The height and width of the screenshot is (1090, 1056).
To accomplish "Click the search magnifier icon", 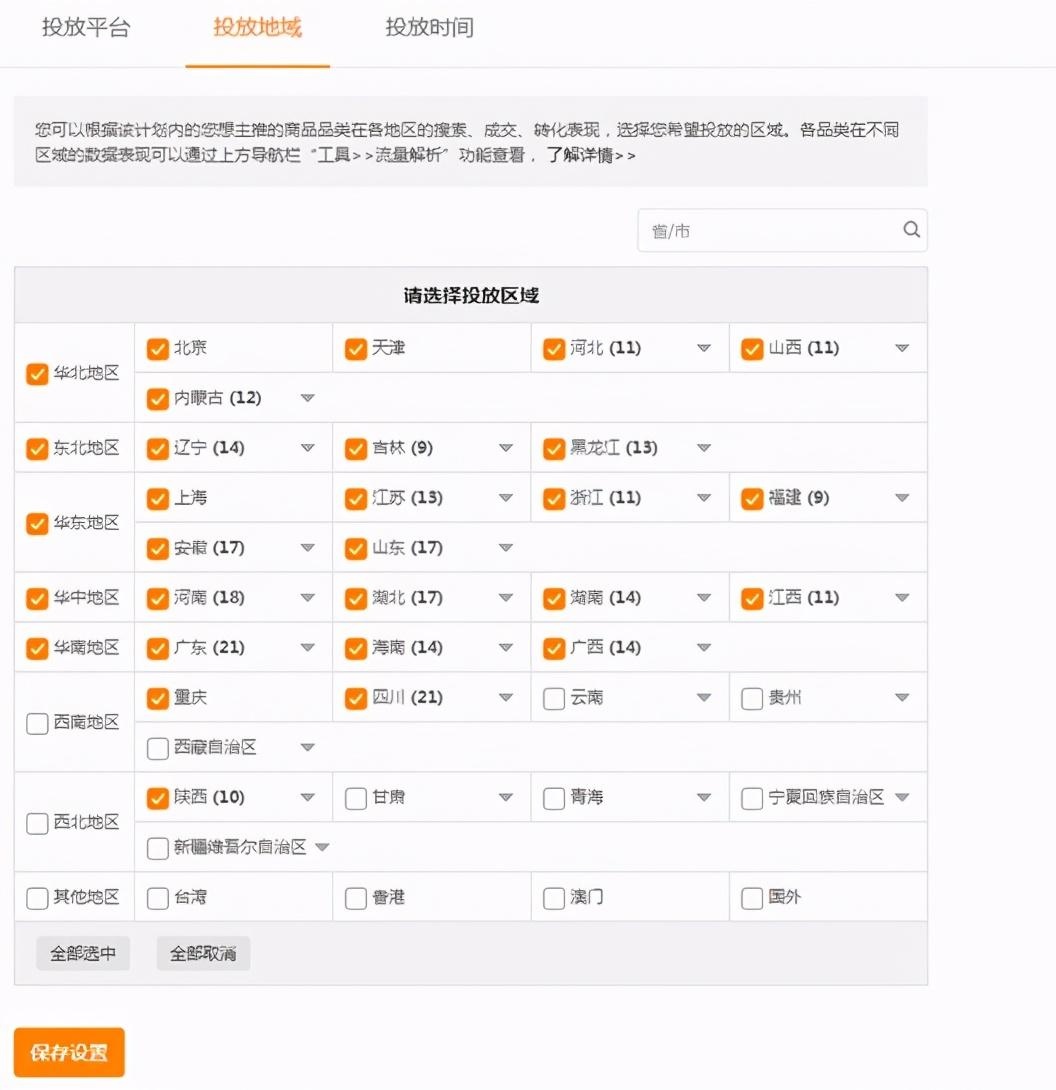I will coord(911,229).
